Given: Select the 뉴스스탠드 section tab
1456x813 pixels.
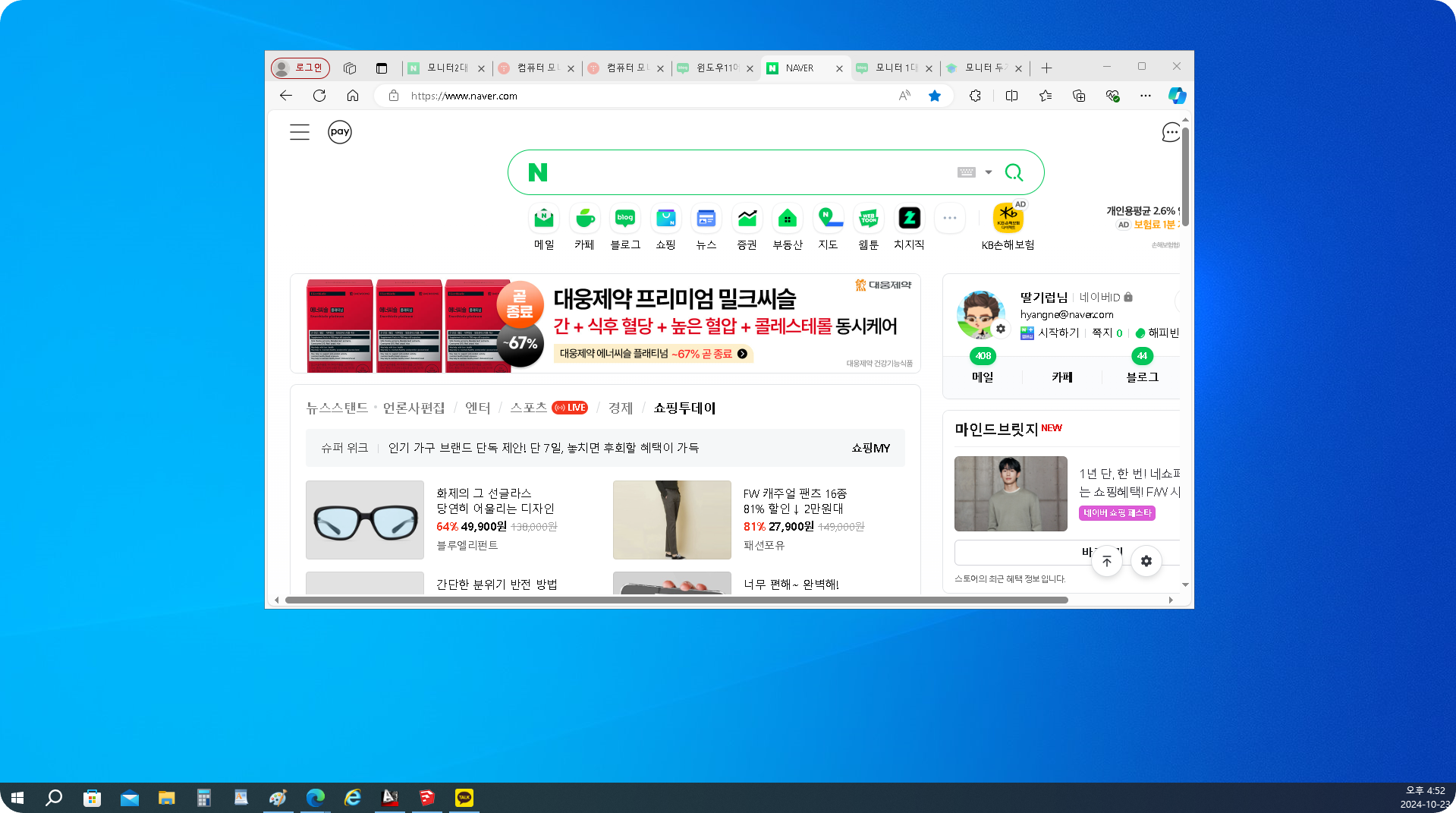Looking at the screenshot, I should [x=337, y=408].
